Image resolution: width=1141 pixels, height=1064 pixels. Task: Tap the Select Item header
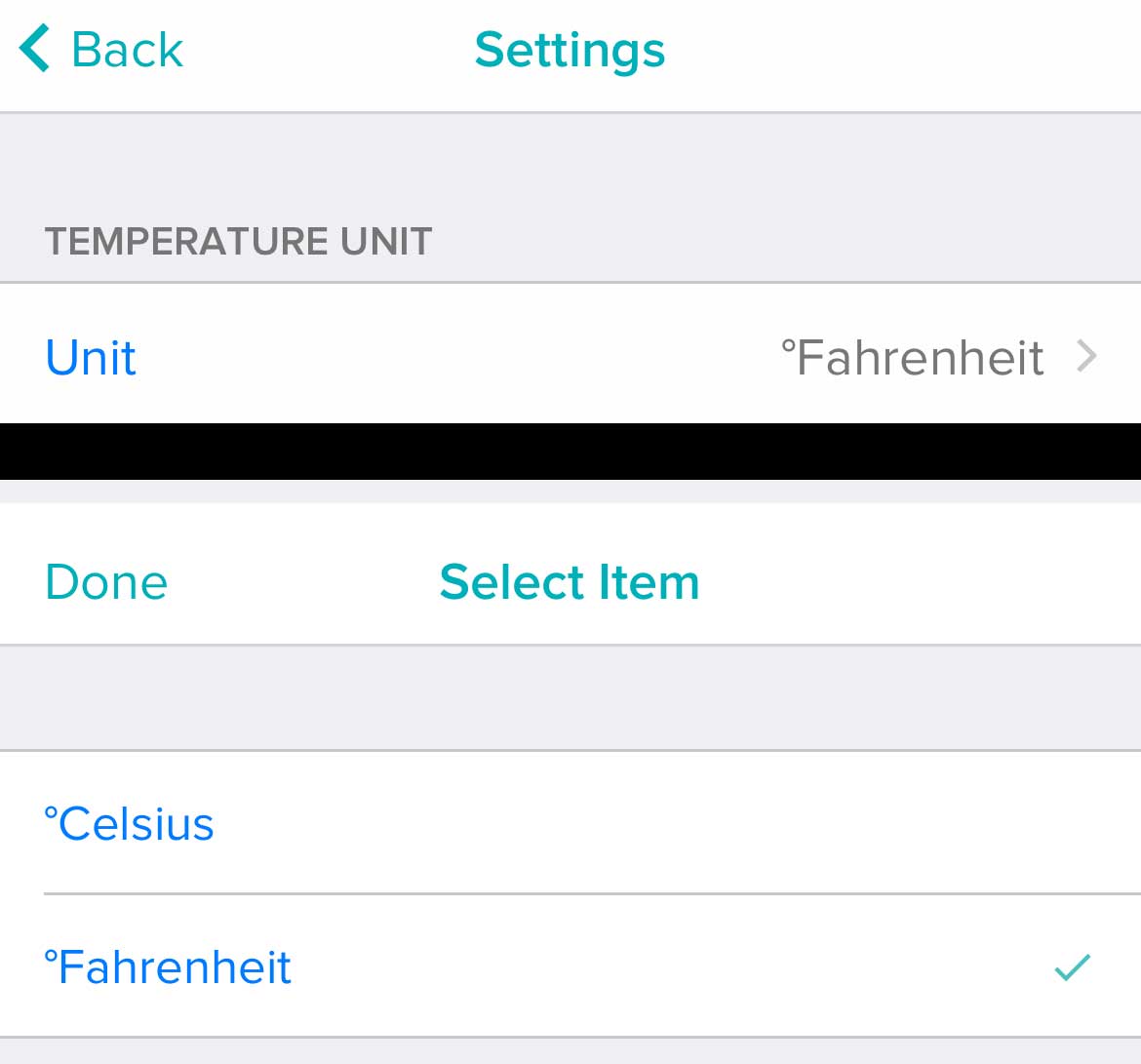coord(570,580)
